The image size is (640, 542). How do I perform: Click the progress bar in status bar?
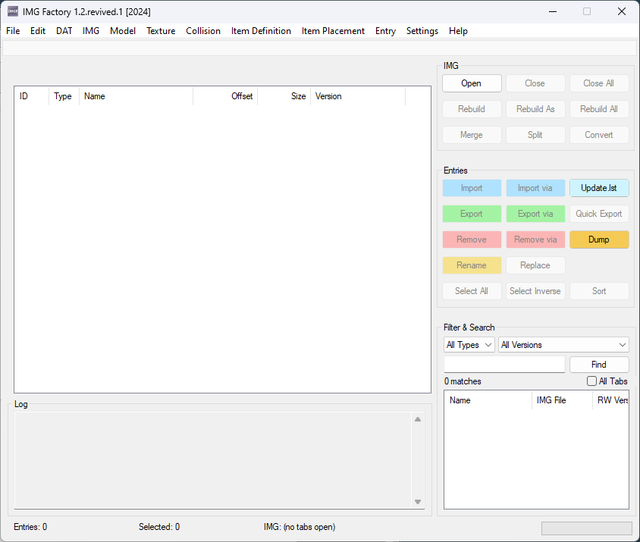[x=587, y=528]
